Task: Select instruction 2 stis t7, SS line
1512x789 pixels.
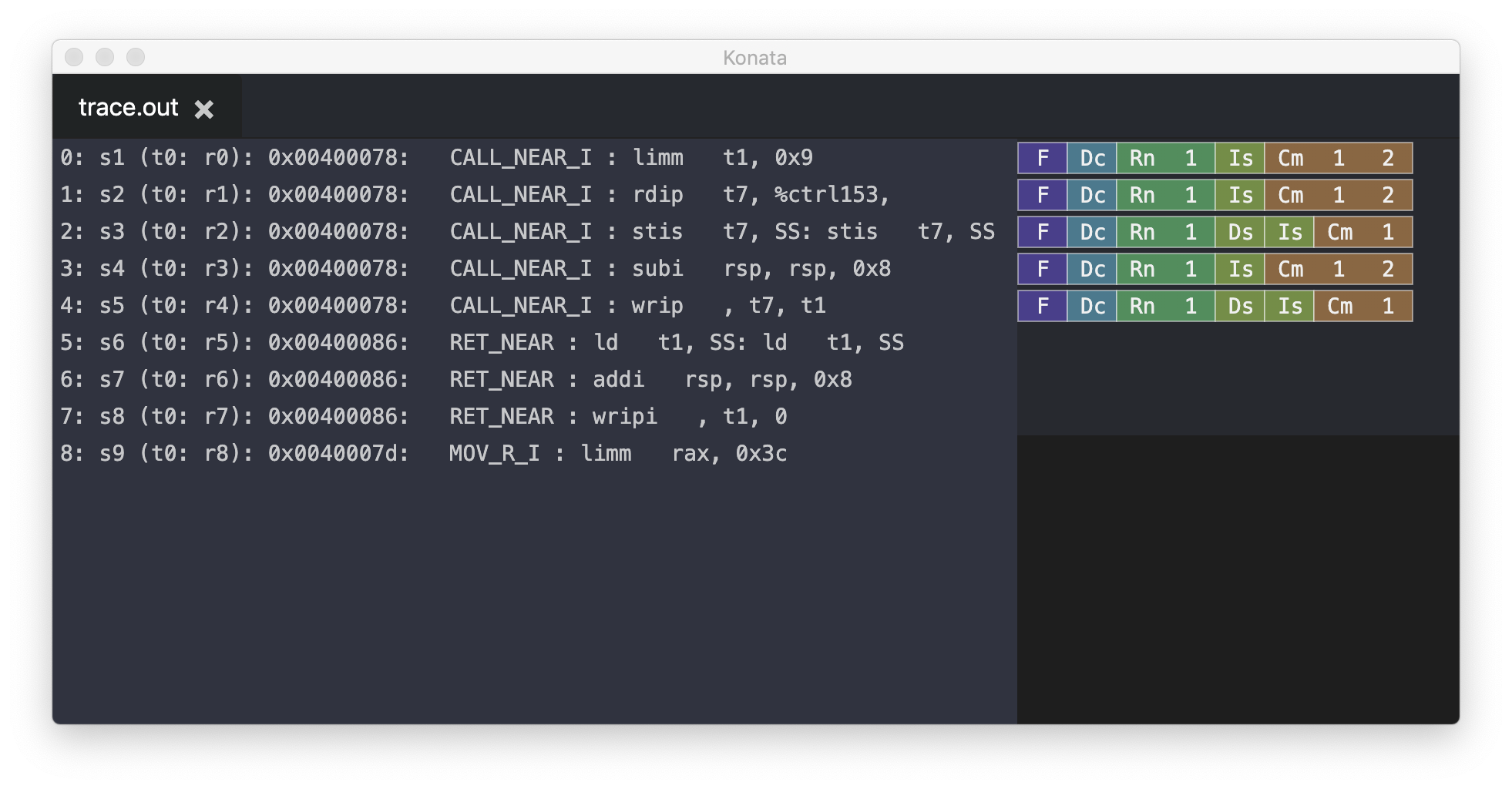Action: pyautogui.click(x=527, y=232)
